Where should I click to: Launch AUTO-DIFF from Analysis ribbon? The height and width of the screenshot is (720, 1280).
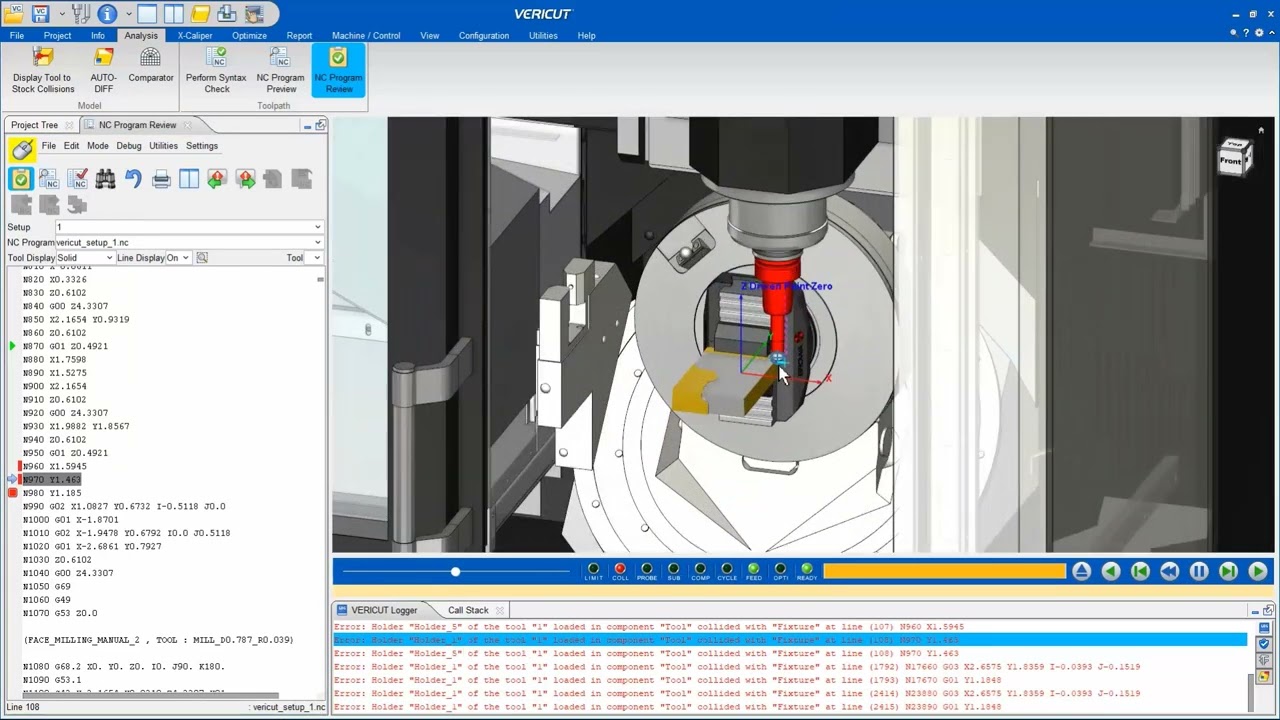coord(103,71)
